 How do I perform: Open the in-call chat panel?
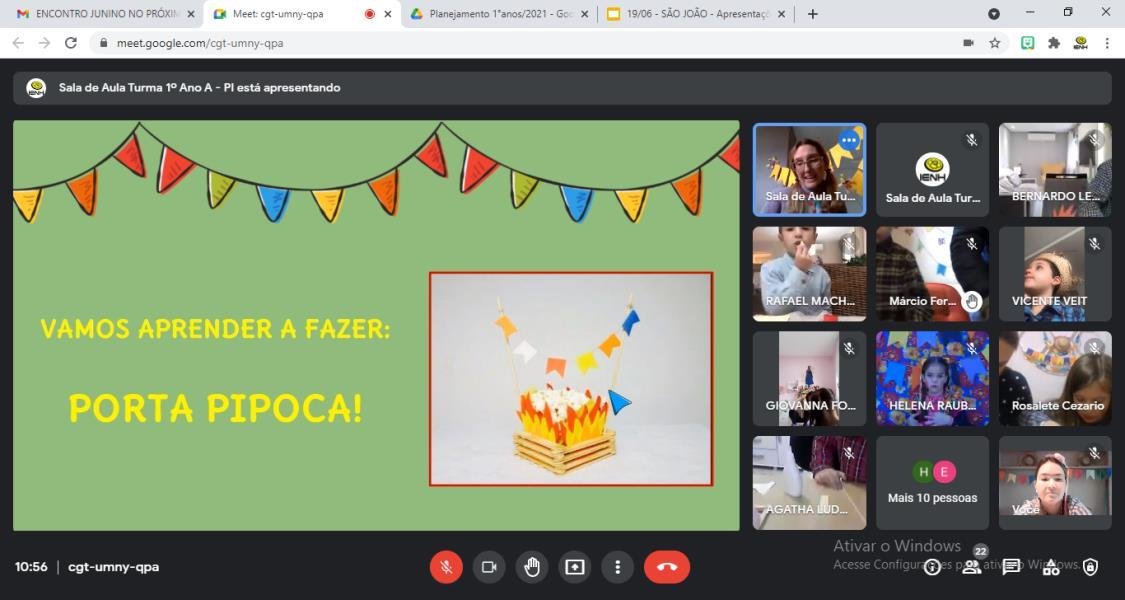1012,567
